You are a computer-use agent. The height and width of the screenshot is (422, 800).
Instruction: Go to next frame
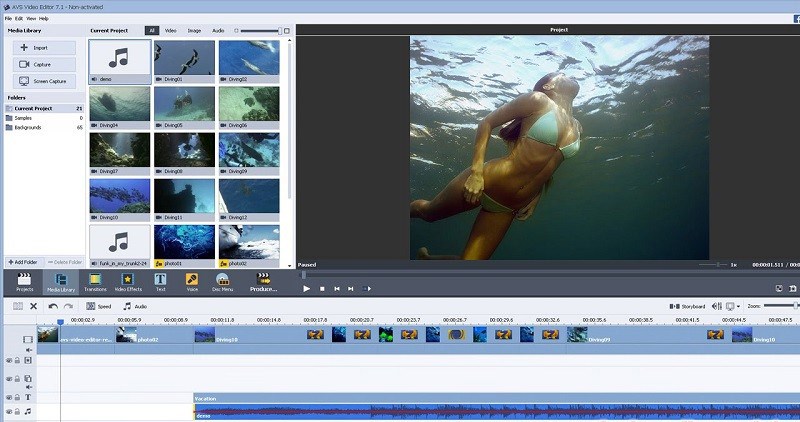[351, 289]
